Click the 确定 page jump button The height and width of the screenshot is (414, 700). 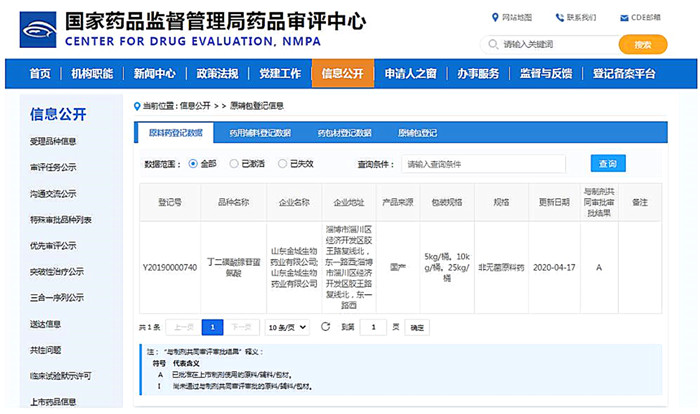[x=417, y=327]
